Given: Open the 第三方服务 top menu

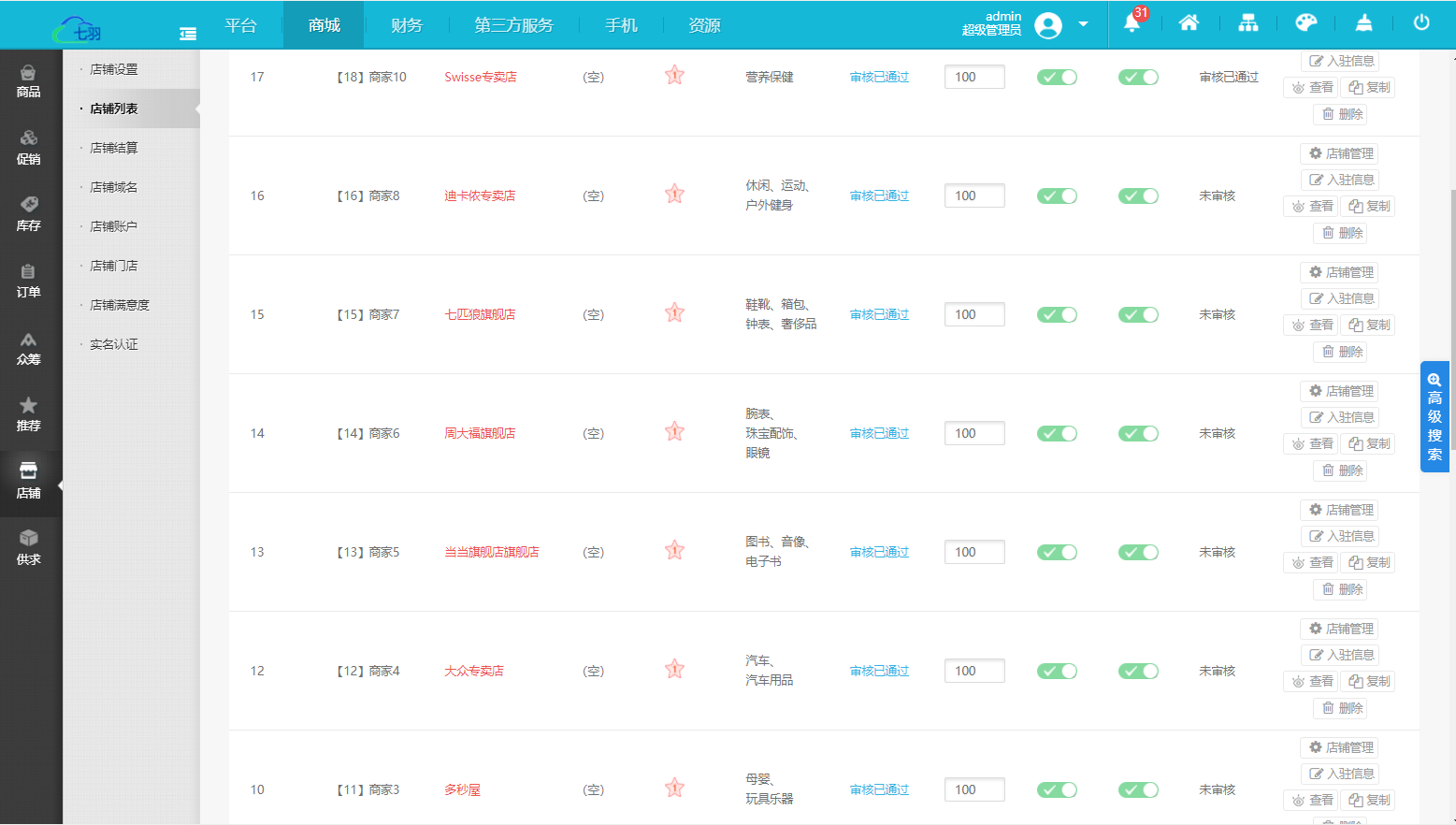Looking at the screenshot, I should click(x=513, y=25).
